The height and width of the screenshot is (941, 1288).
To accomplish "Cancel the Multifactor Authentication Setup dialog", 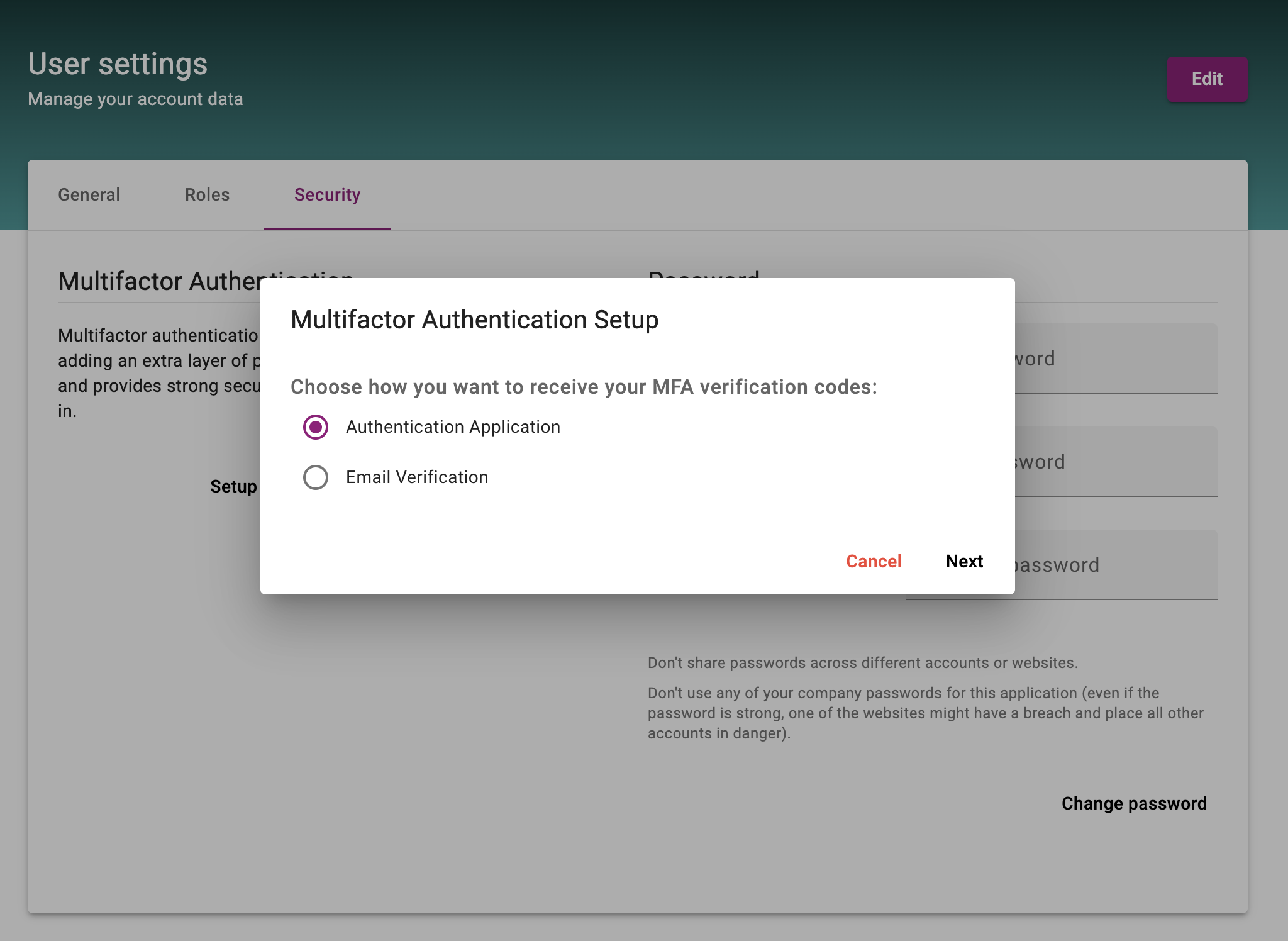I will pyautogui.click(x=874, y=561).
